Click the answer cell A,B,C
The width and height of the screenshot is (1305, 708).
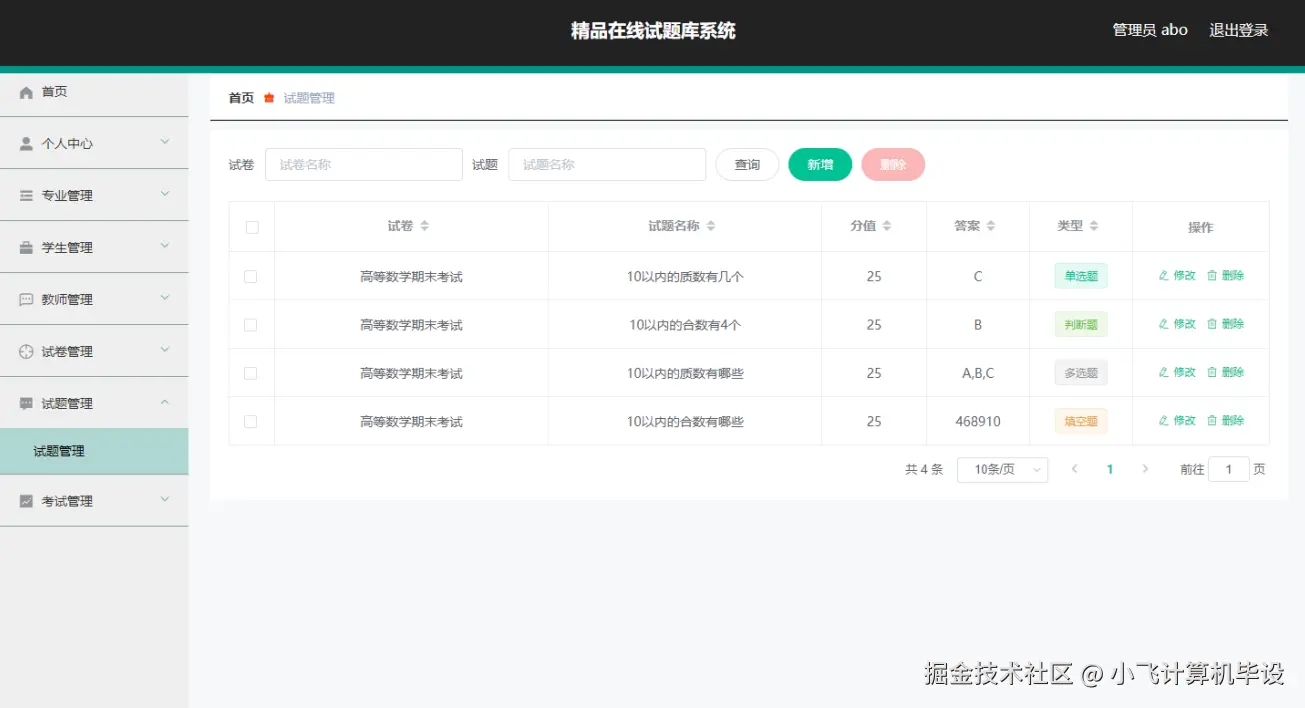tap(978, 373)
